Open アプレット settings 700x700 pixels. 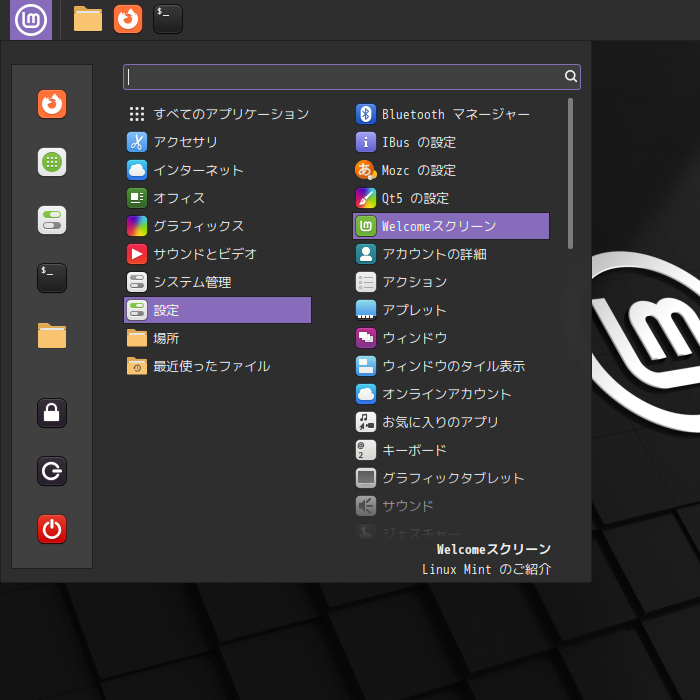click(x=451, y=310)
